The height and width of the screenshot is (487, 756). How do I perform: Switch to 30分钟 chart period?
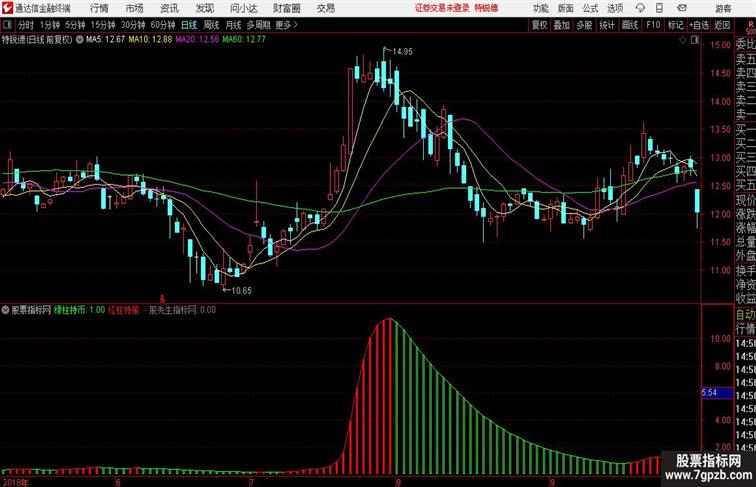coord(133,25)
